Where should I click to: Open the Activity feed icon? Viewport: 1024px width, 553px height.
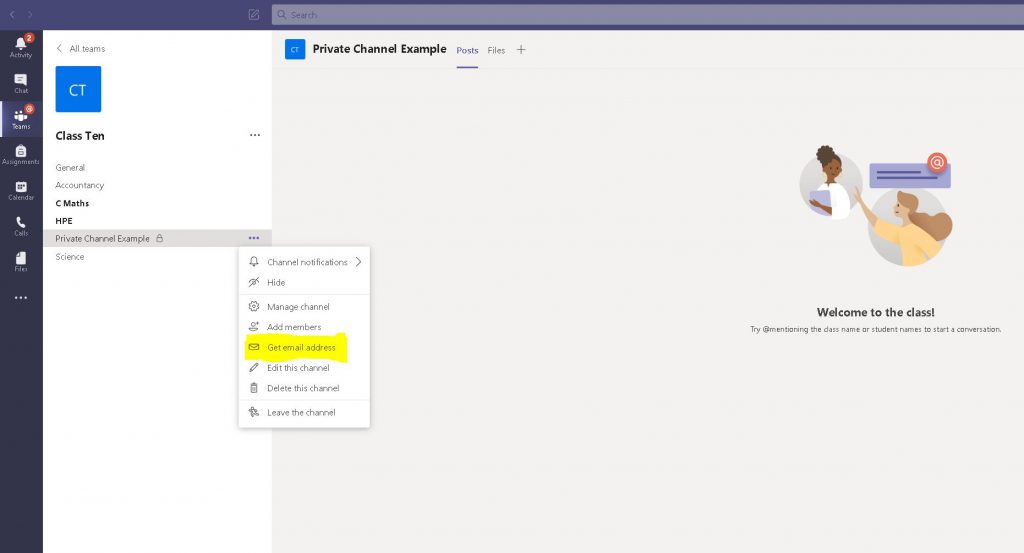pyautogui.click(x=21, y=46)
